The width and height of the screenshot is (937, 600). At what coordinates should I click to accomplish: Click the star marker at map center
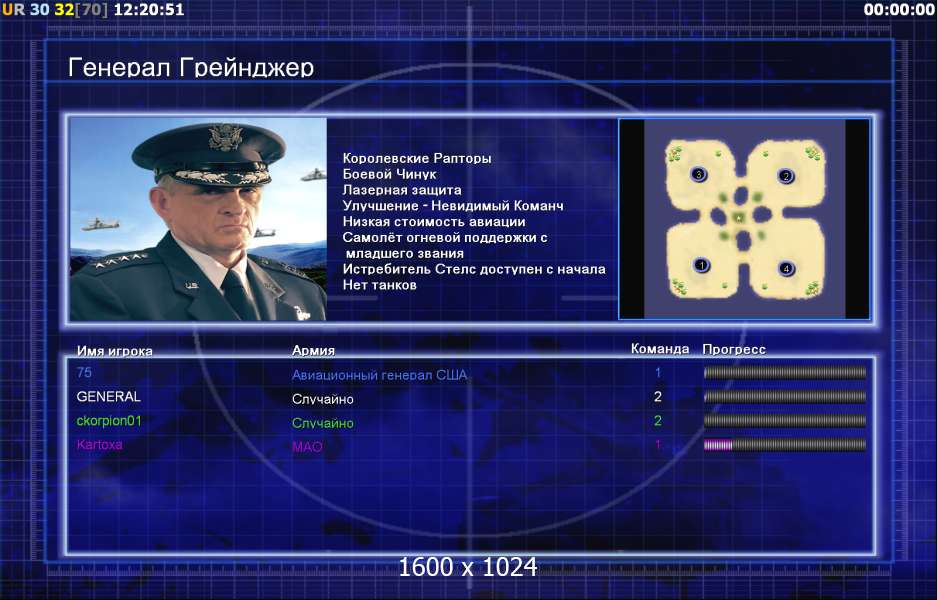click(739, 218)
